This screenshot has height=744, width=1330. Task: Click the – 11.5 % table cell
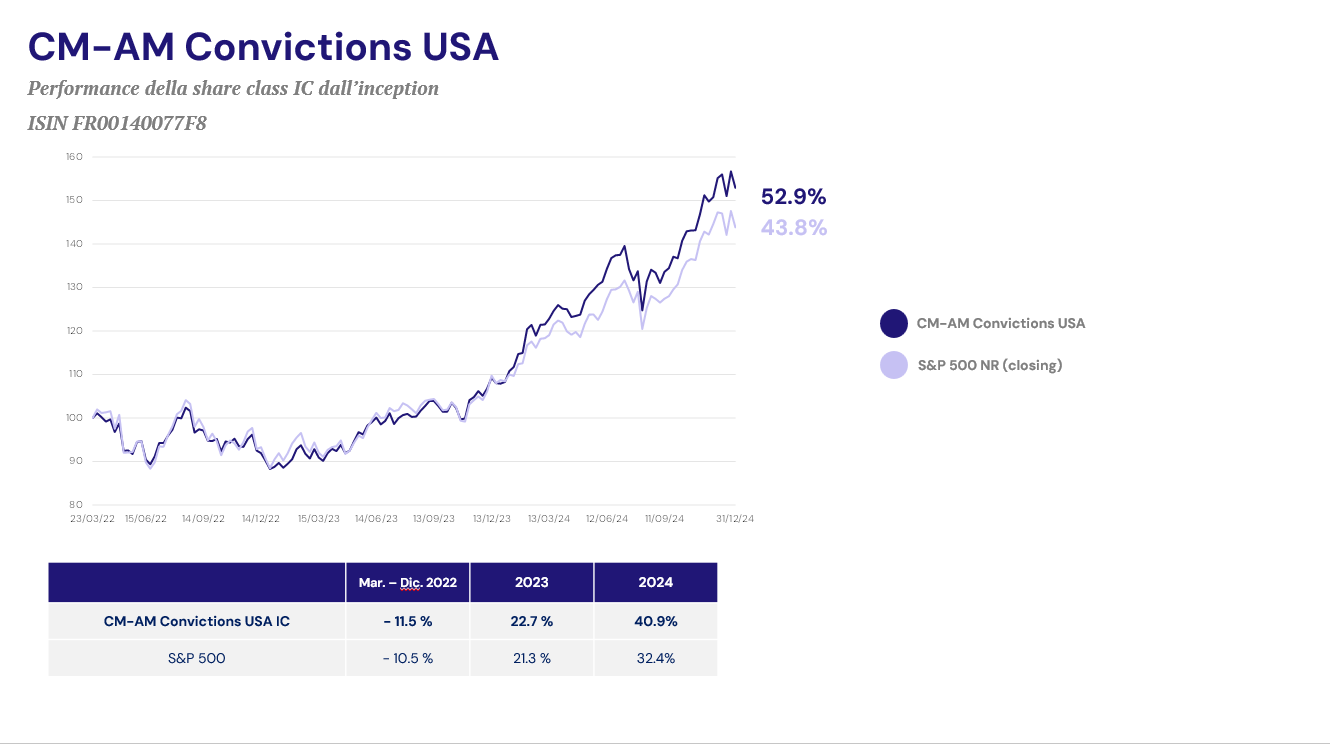click(407, 621)
